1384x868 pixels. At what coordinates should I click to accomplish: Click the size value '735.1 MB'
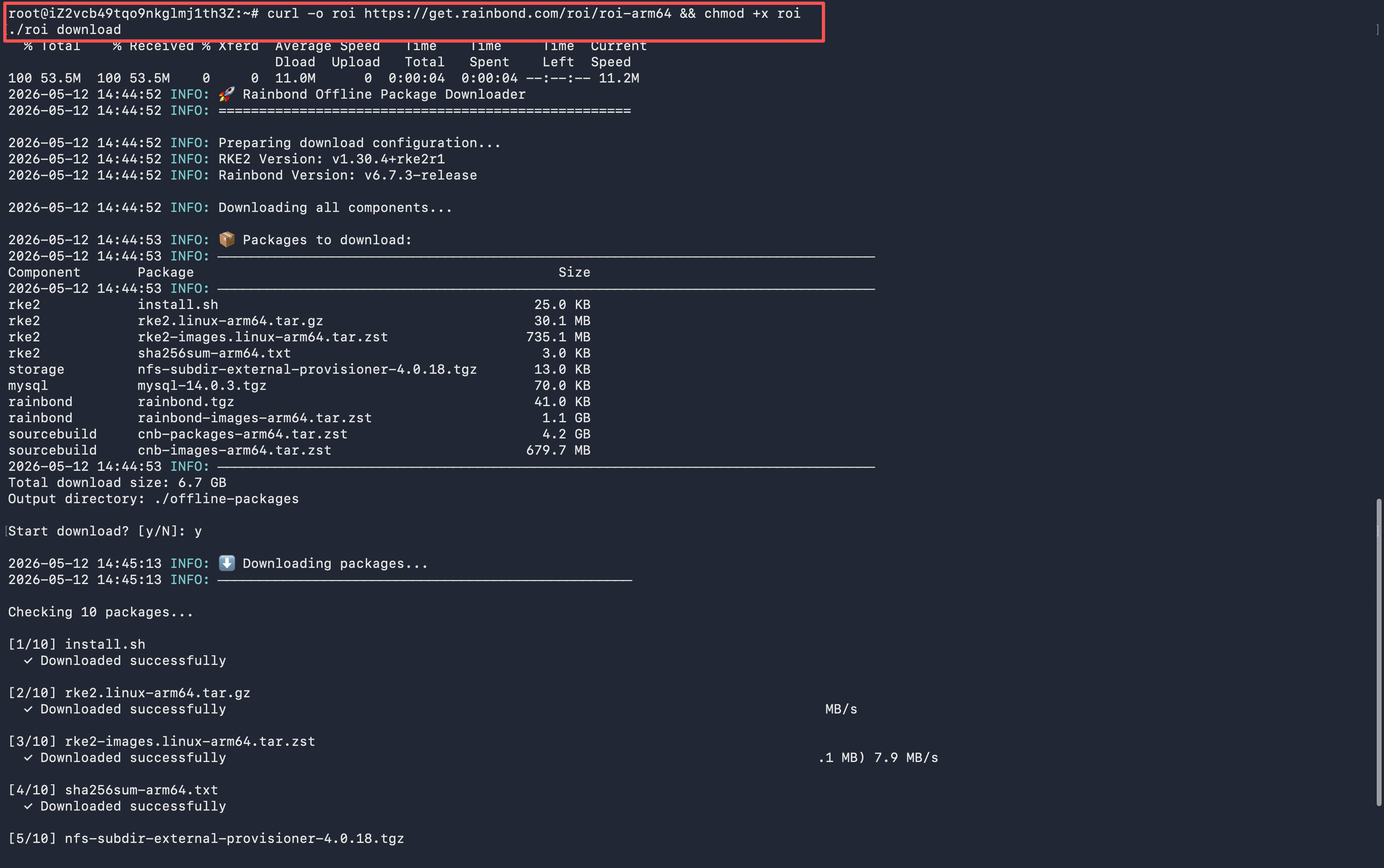pyautogui.click(x=558, y=337)
